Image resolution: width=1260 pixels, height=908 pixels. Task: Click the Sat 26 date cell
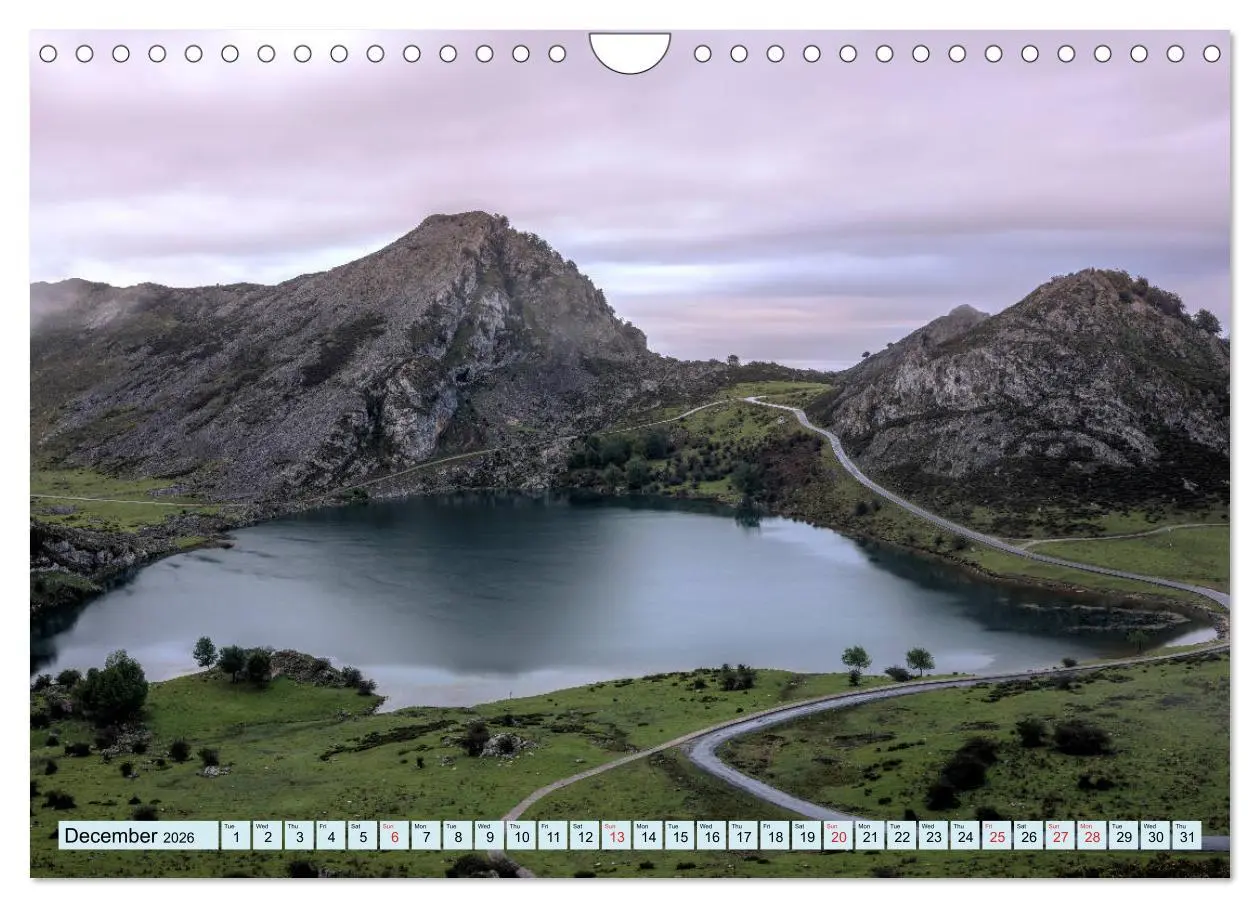(x=1028, y=836)
